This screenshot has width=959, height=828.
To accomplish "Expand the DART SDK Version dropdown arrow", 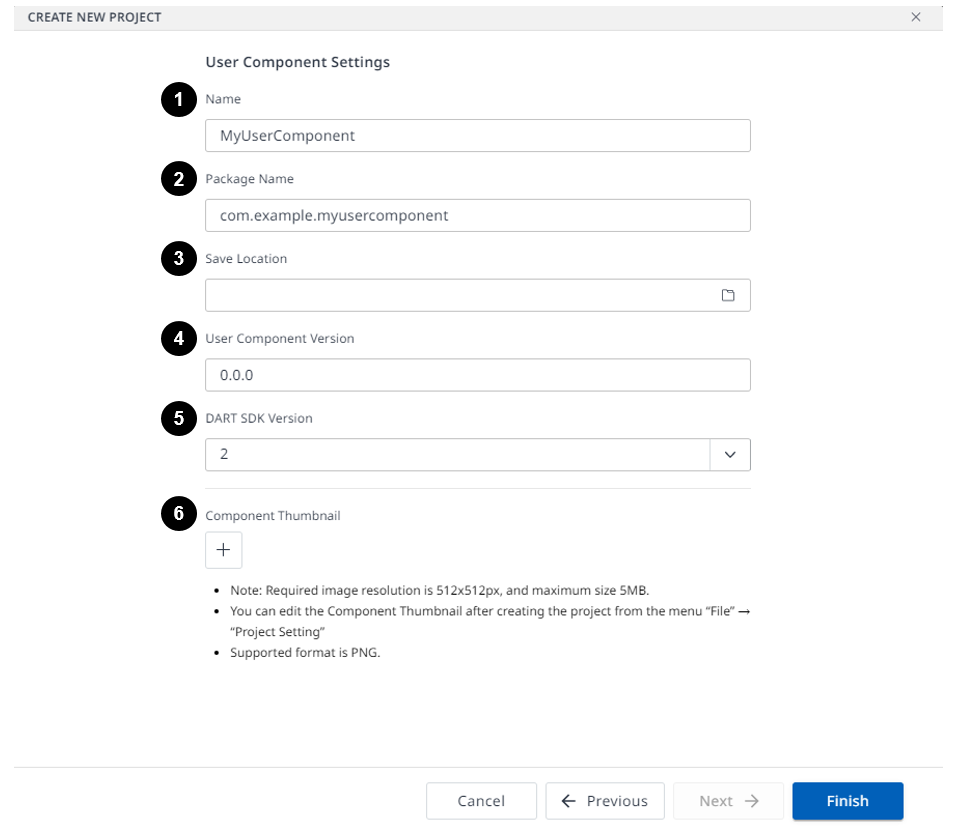I will click(730, 454).
